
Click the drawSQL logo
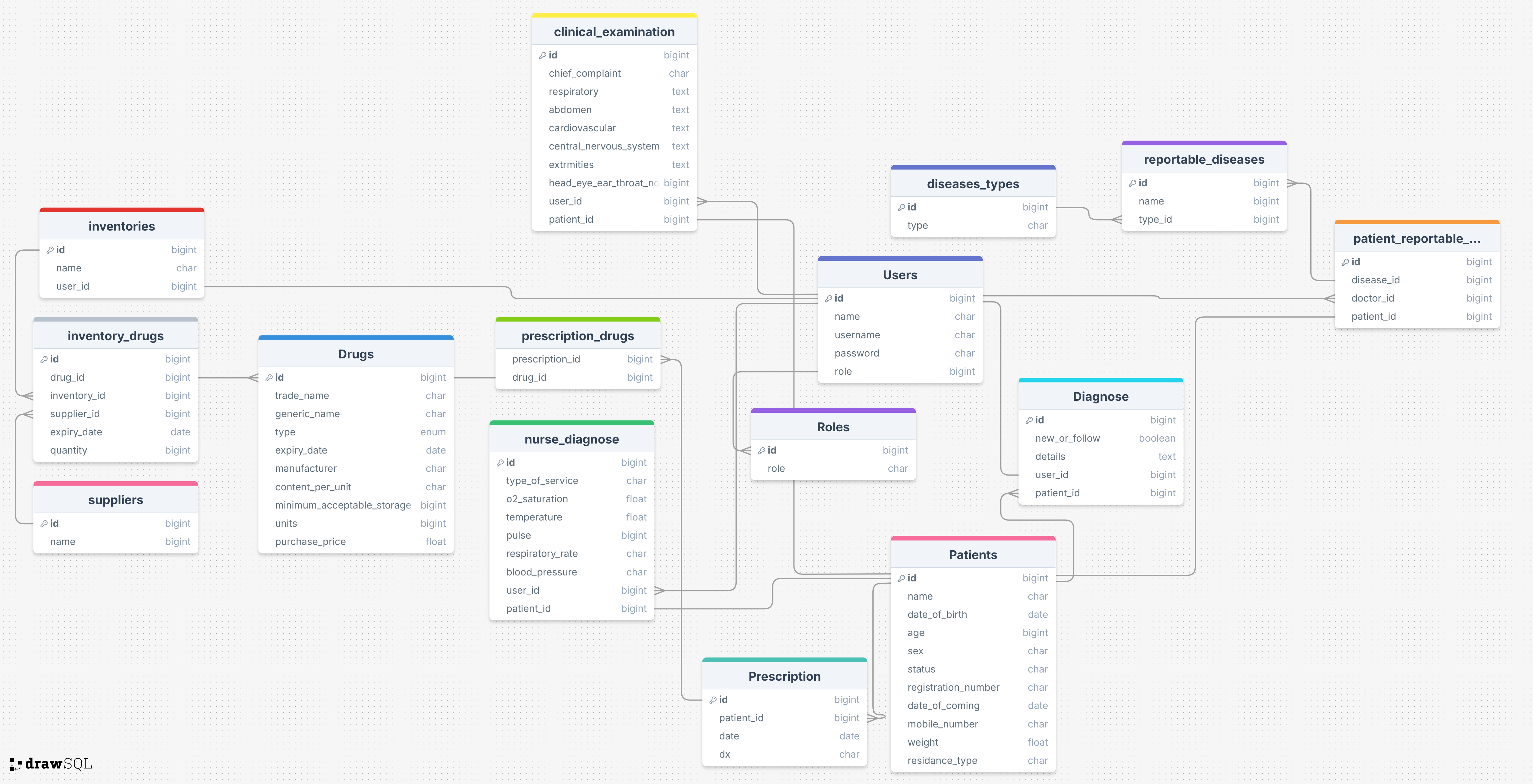[51, 764]
